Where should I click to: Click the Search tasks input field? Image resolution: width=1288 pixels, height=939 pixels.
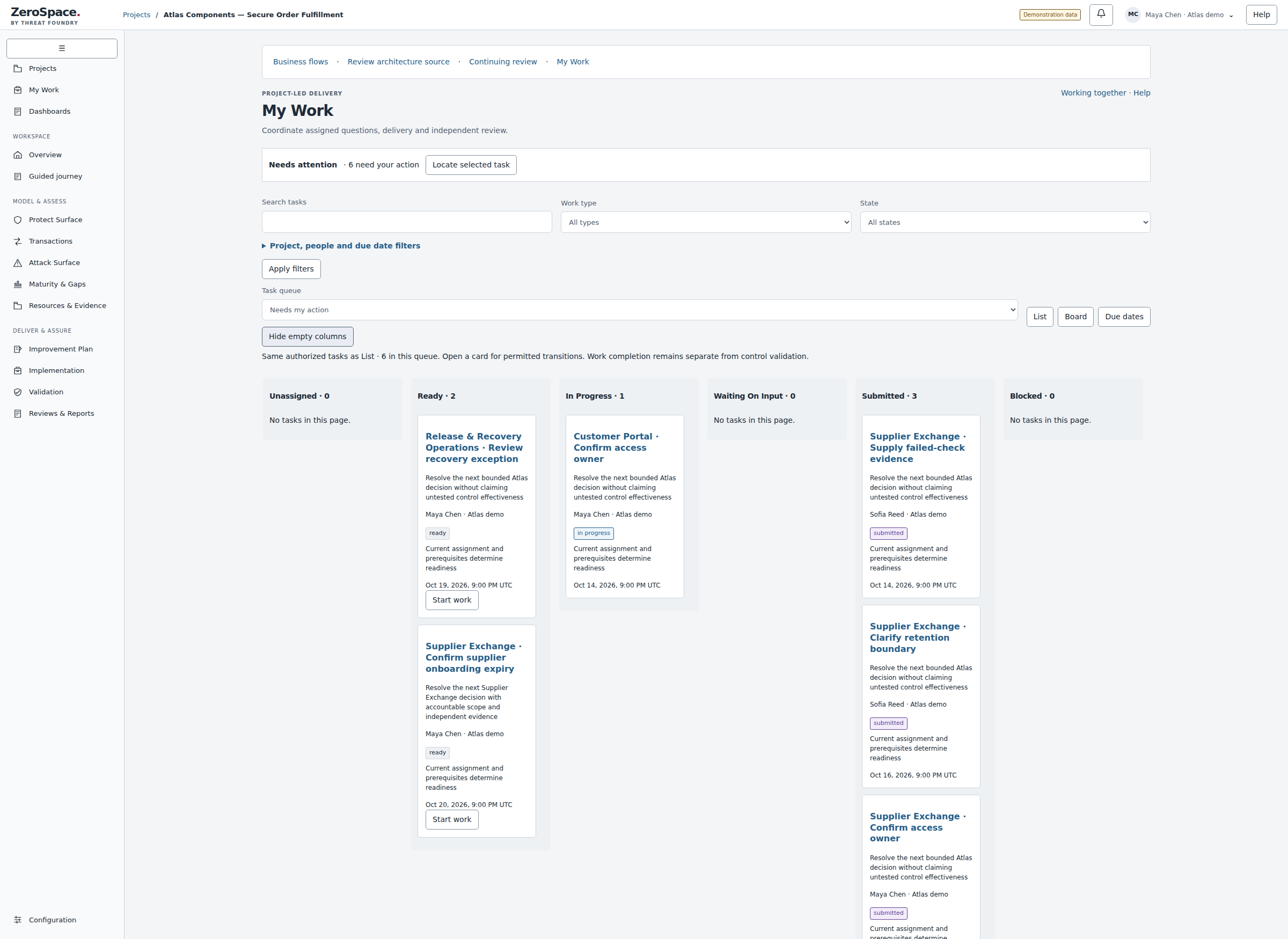tap(406, 222)
